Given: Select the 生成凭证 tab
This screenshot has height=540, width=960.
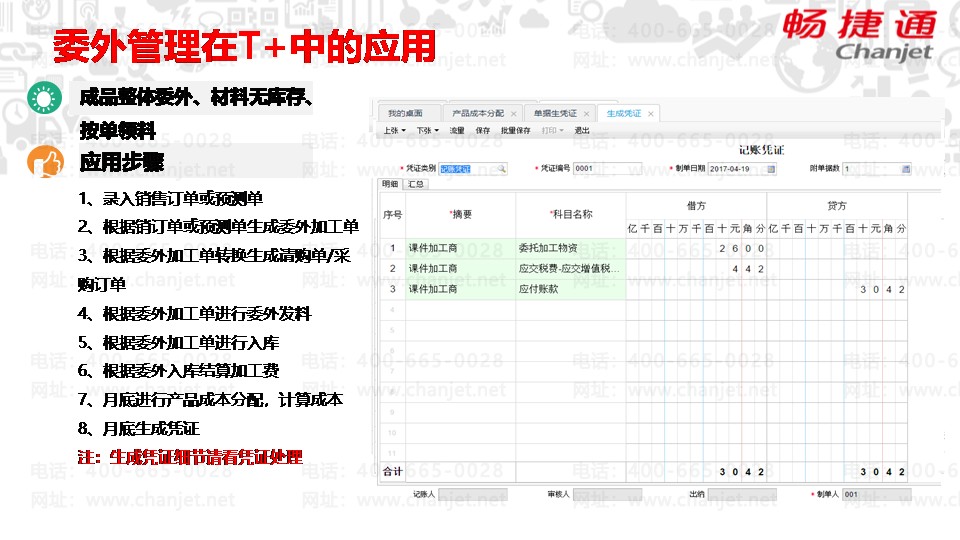Looking at the screenshot, I should (x=623, y=113).
